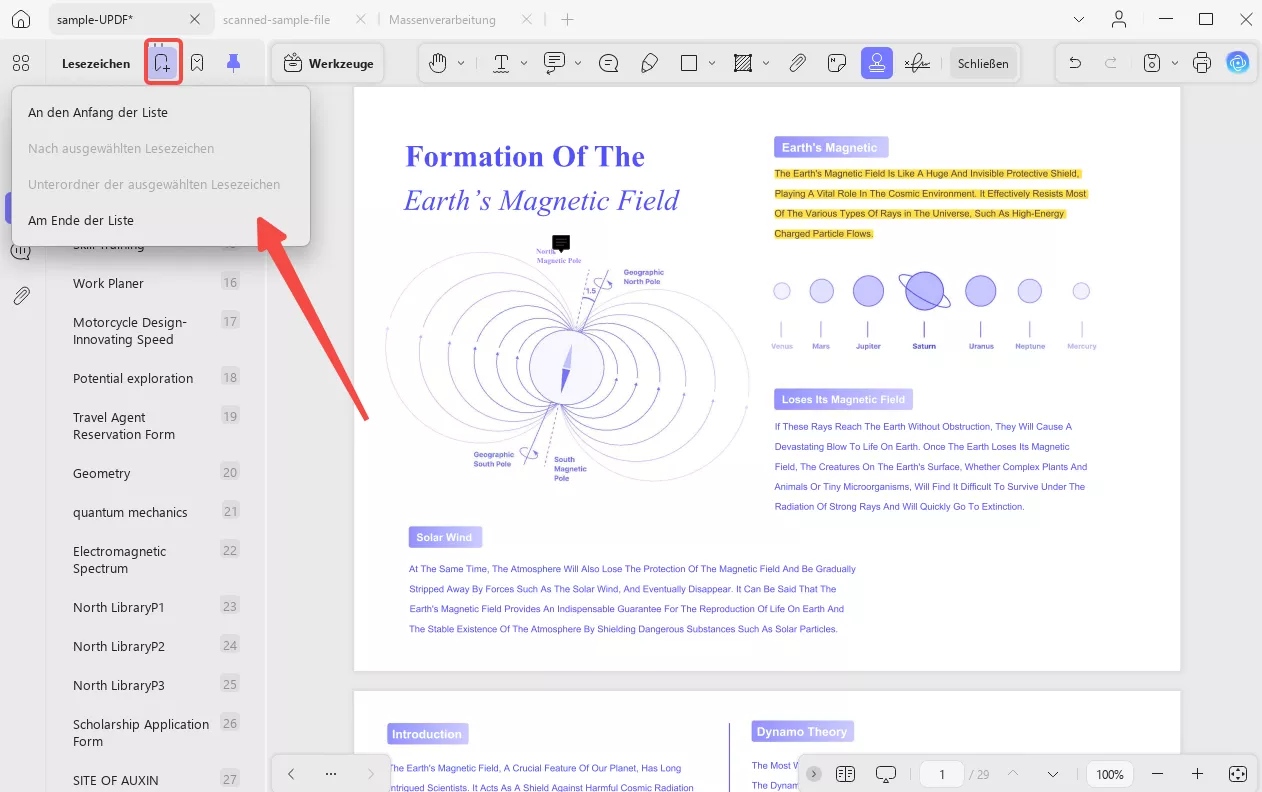
Task: Click the print icon
Action: coord(1202,63)
